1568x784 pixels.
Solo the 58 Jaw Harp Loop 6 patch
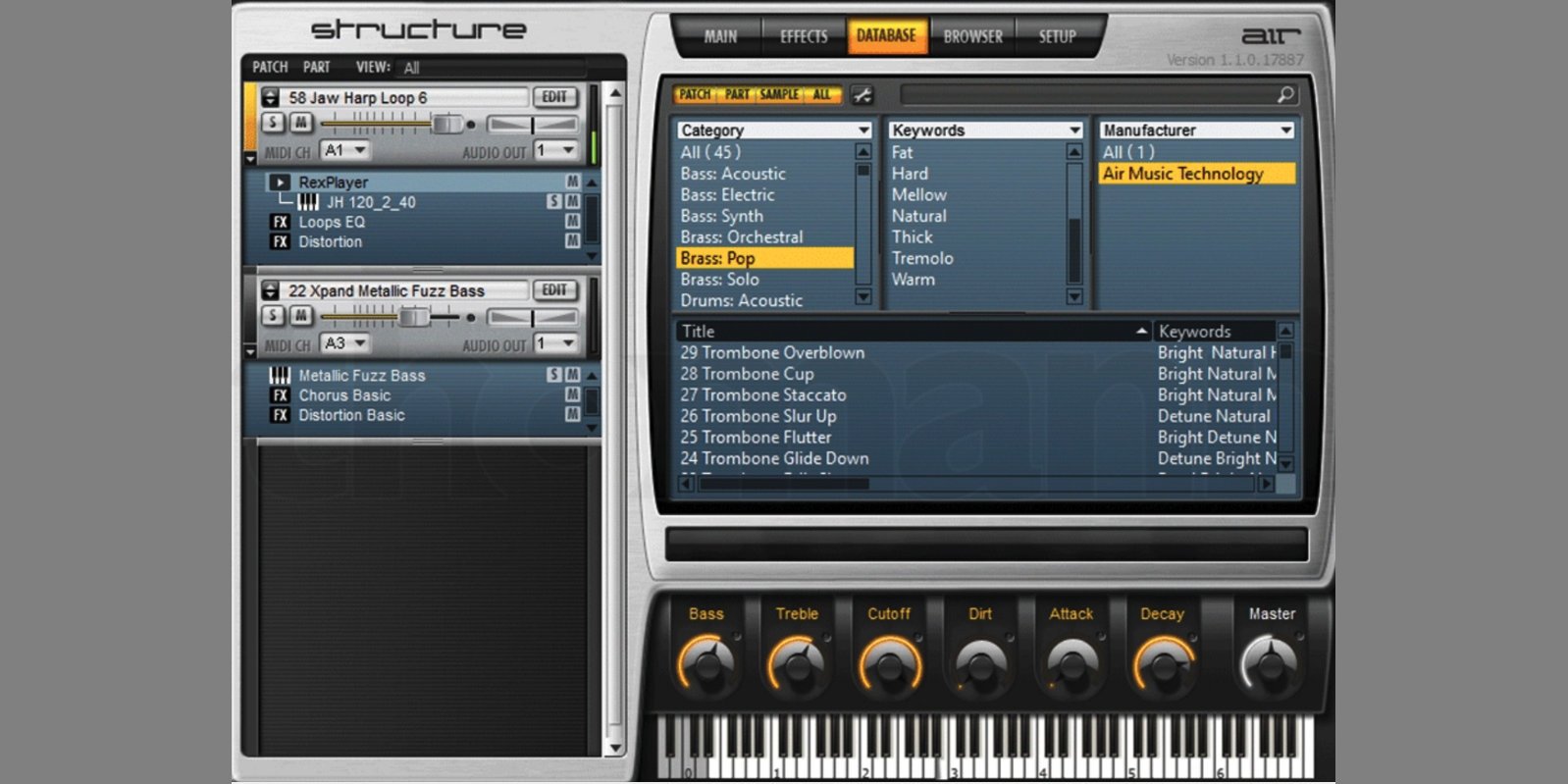(273, 123)
